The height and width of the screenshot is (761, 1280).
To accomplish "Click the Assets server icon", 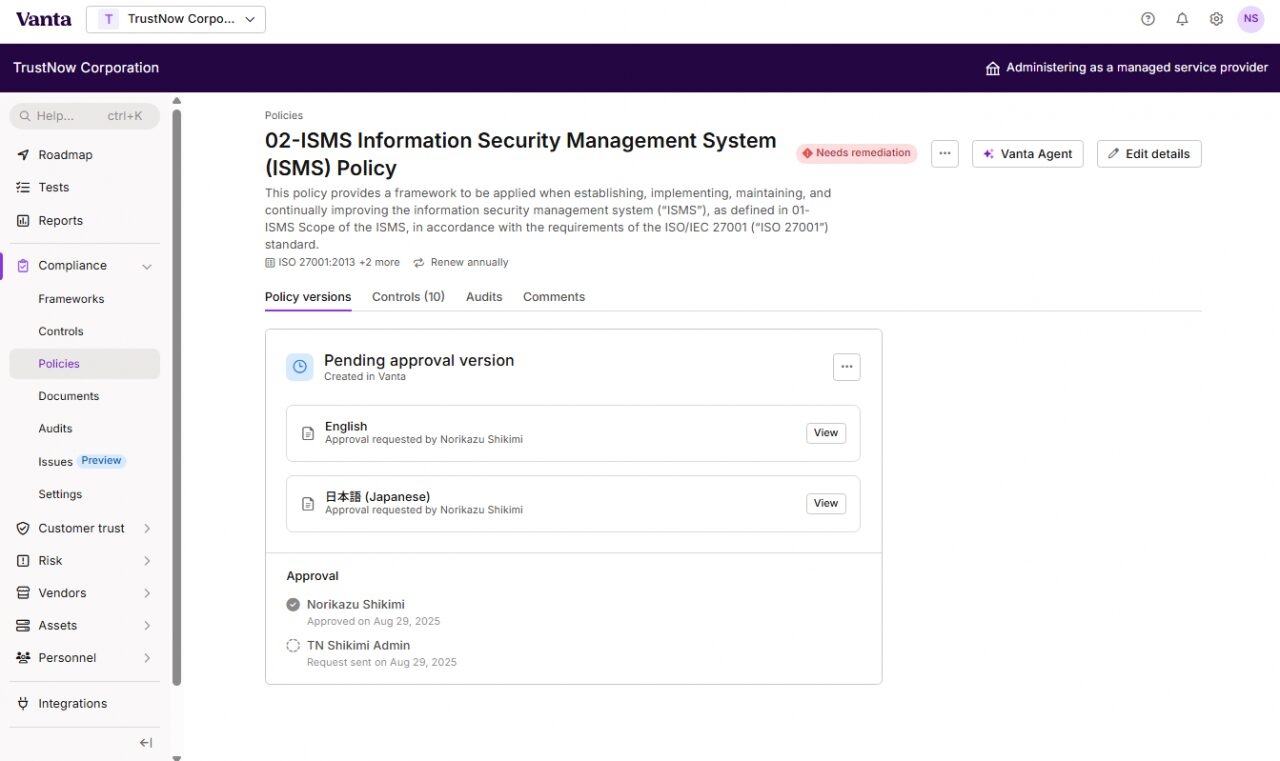I will 23,625.
